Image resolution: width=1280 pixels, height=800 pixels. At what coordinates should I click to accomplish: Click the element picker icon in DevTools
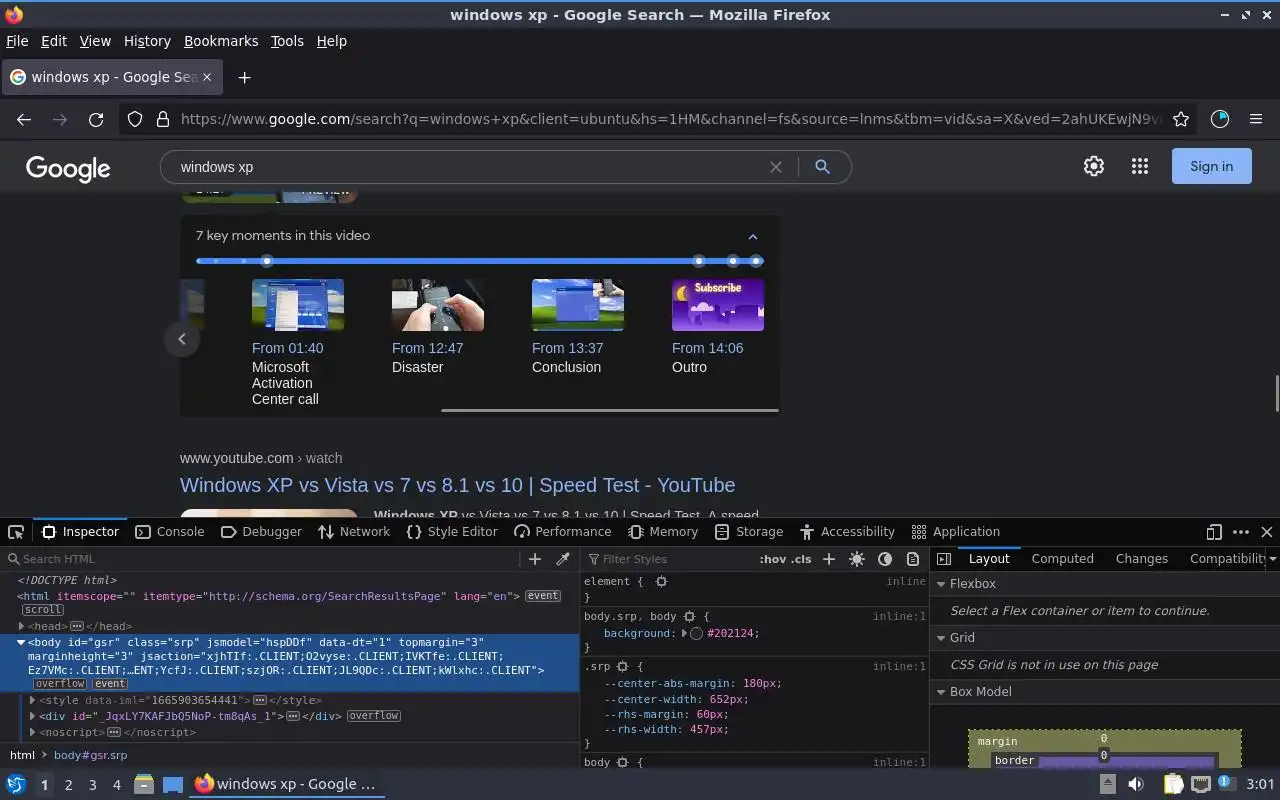point(16,532)
